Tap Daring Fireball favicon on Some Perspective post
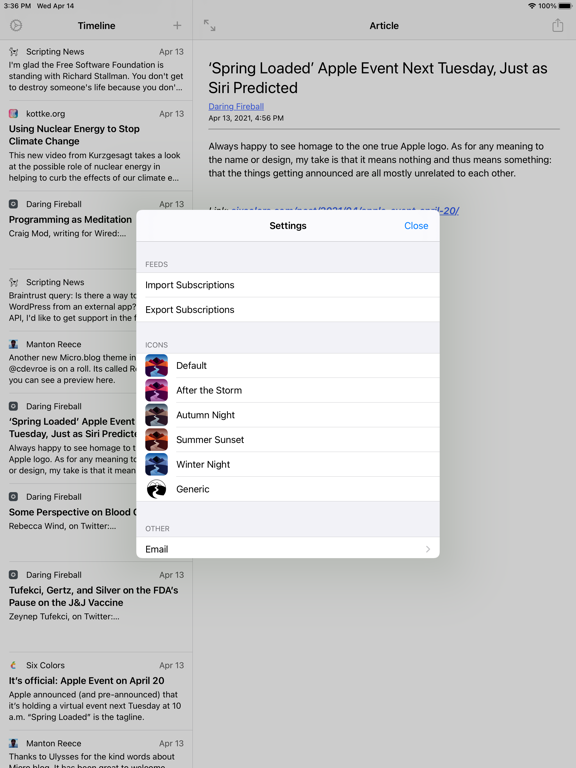This screenshot has height=768, width=576. tap(14, 497)
